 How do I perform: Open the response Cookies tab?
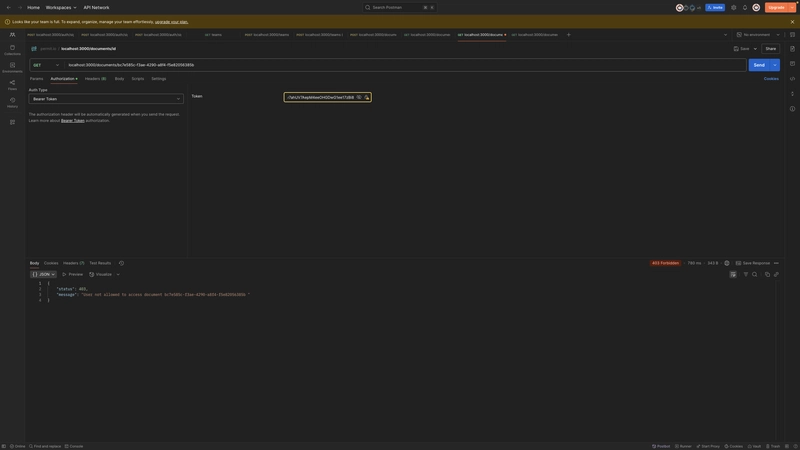click(x=51, y=263)
